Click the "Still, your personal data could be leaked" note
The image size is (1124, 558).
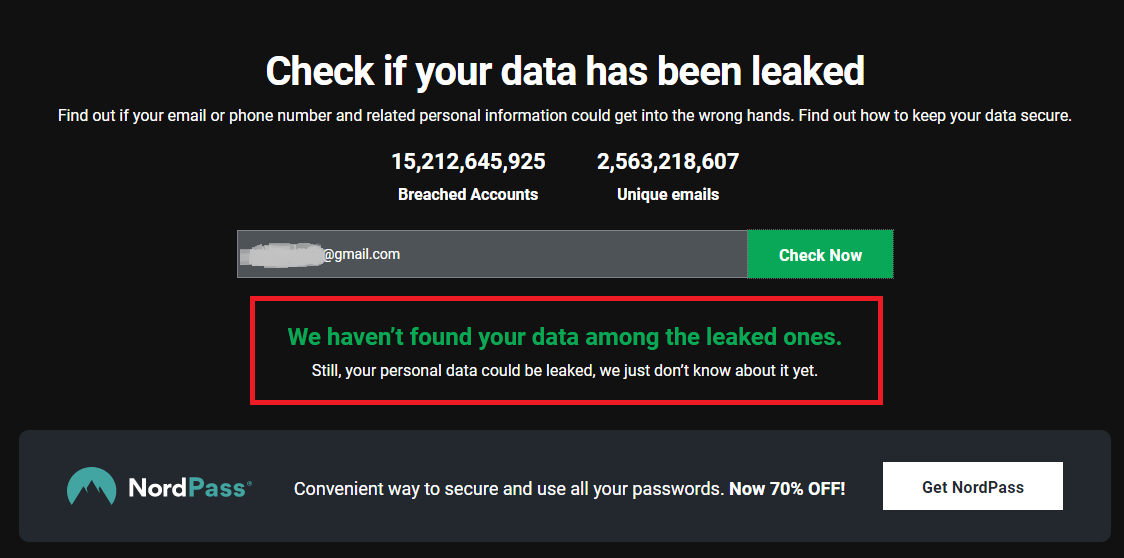coord(565,371)
